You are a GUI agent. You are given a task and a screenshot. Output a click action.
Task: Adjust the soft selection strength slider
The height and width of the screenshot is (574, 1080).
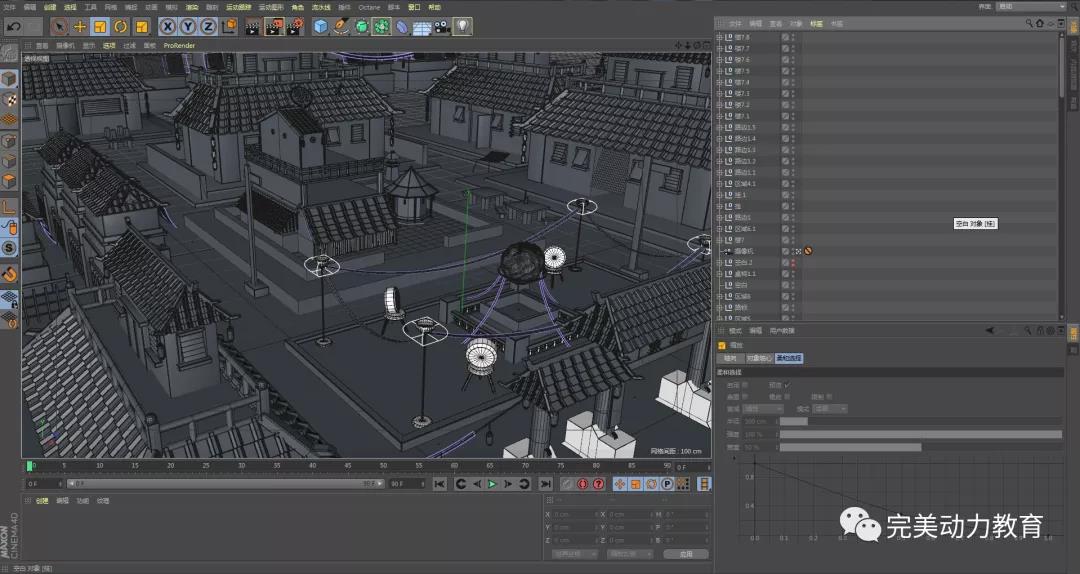click(x=920, y=434)
